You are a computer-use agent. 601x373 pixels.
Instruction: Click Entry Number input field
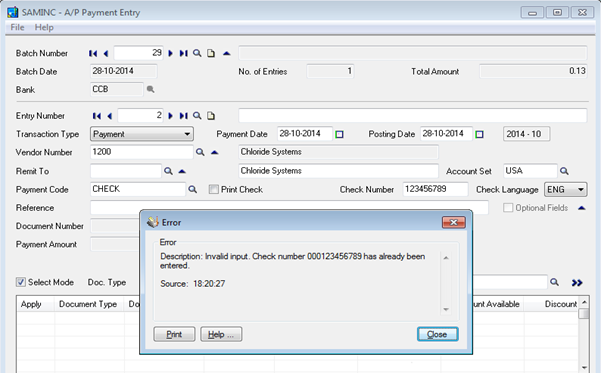[x=141, y=115]
